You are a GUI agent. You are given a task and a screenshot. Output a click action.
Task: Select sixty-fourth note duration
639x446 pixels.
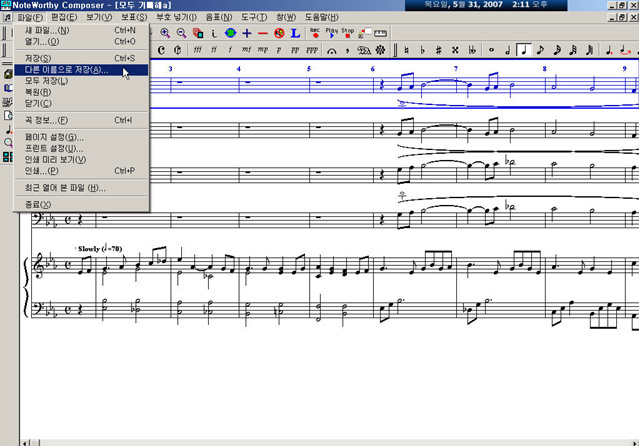coord(589,50)
